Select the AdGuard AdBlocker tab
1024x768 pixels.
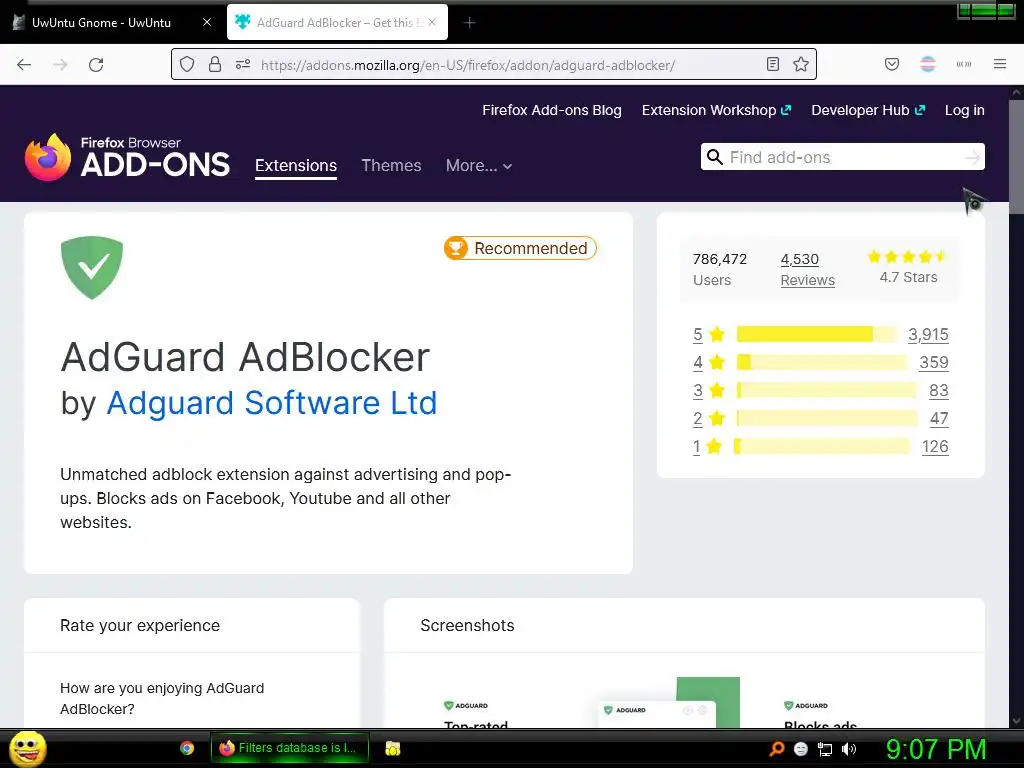(338, 22)
